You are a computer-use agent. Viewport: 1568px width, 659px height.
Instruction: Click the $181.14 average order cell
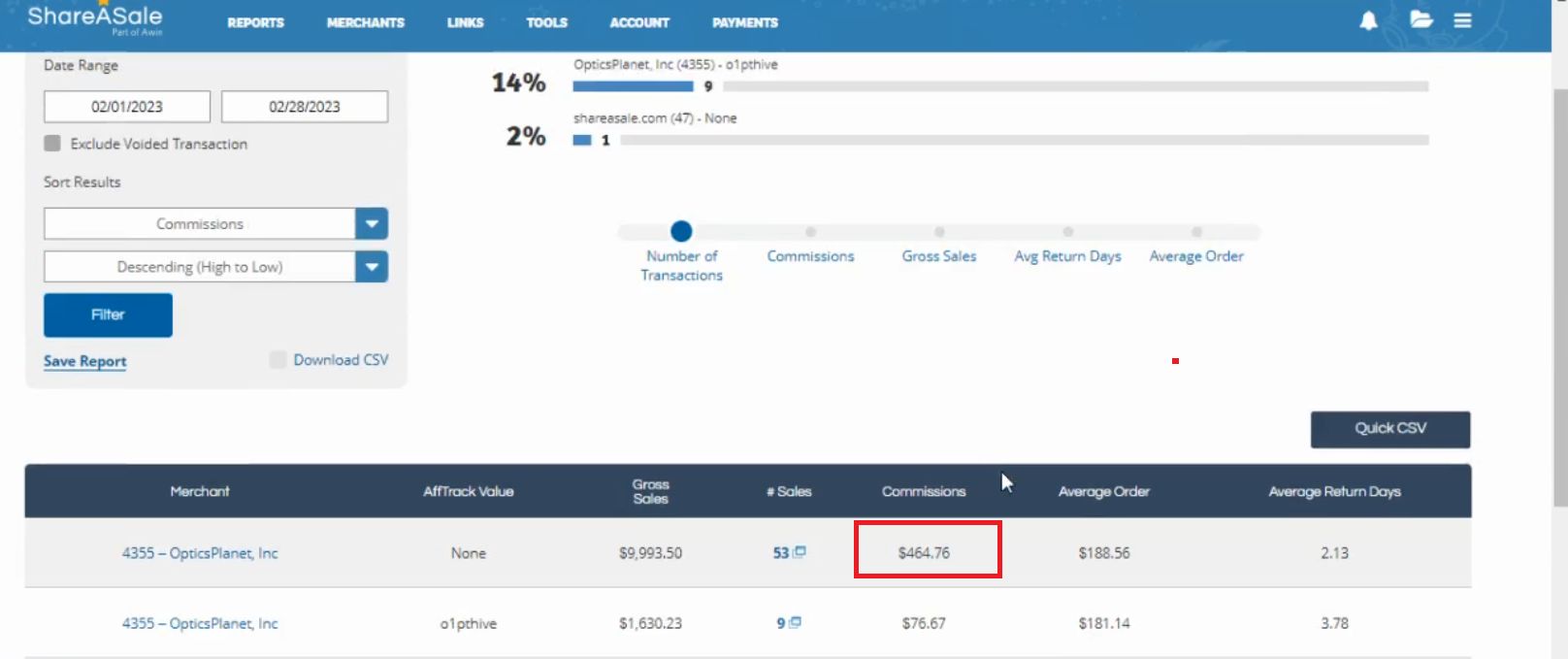point(1104,623)
